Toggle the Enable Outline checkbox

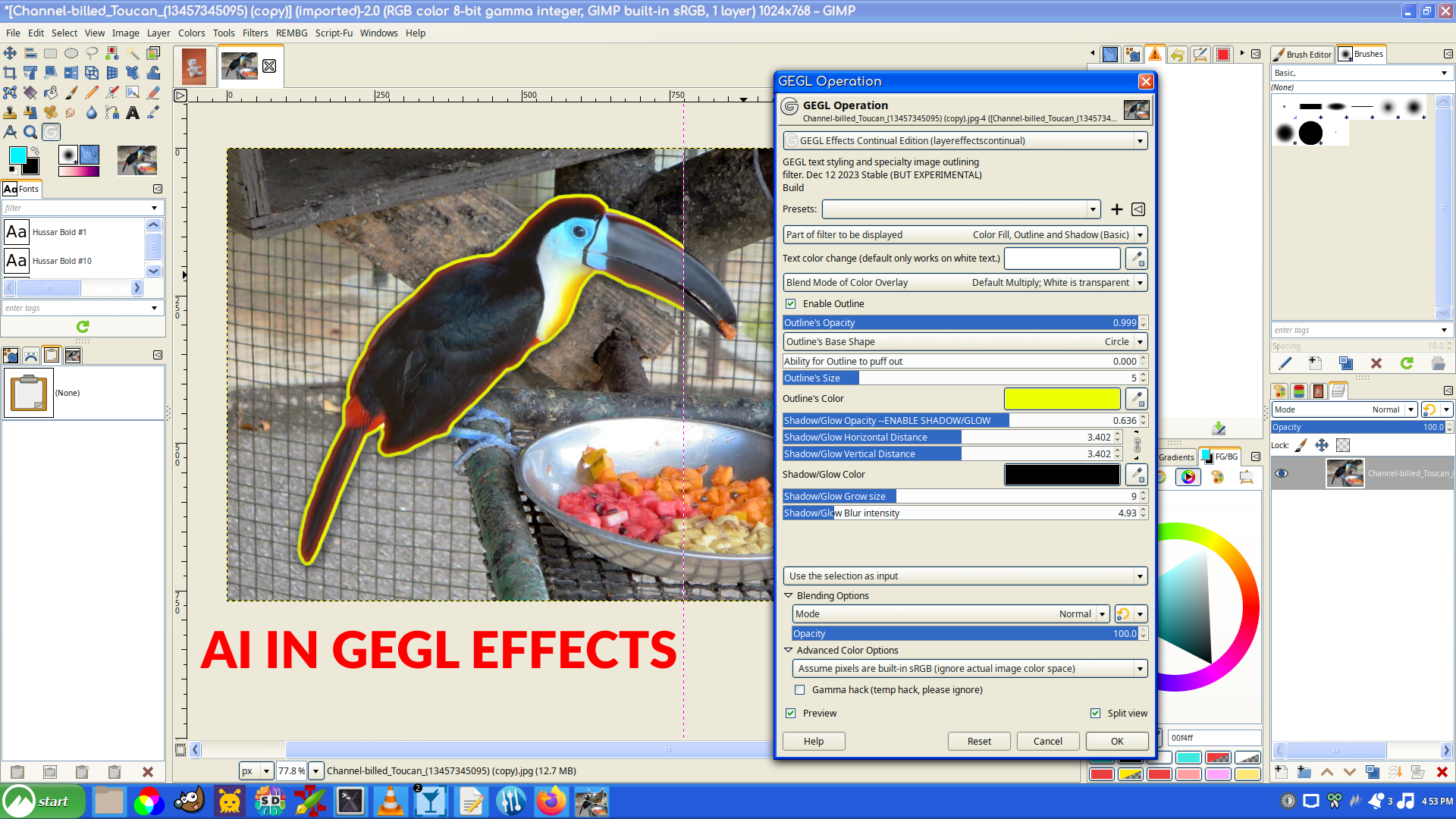791,304
